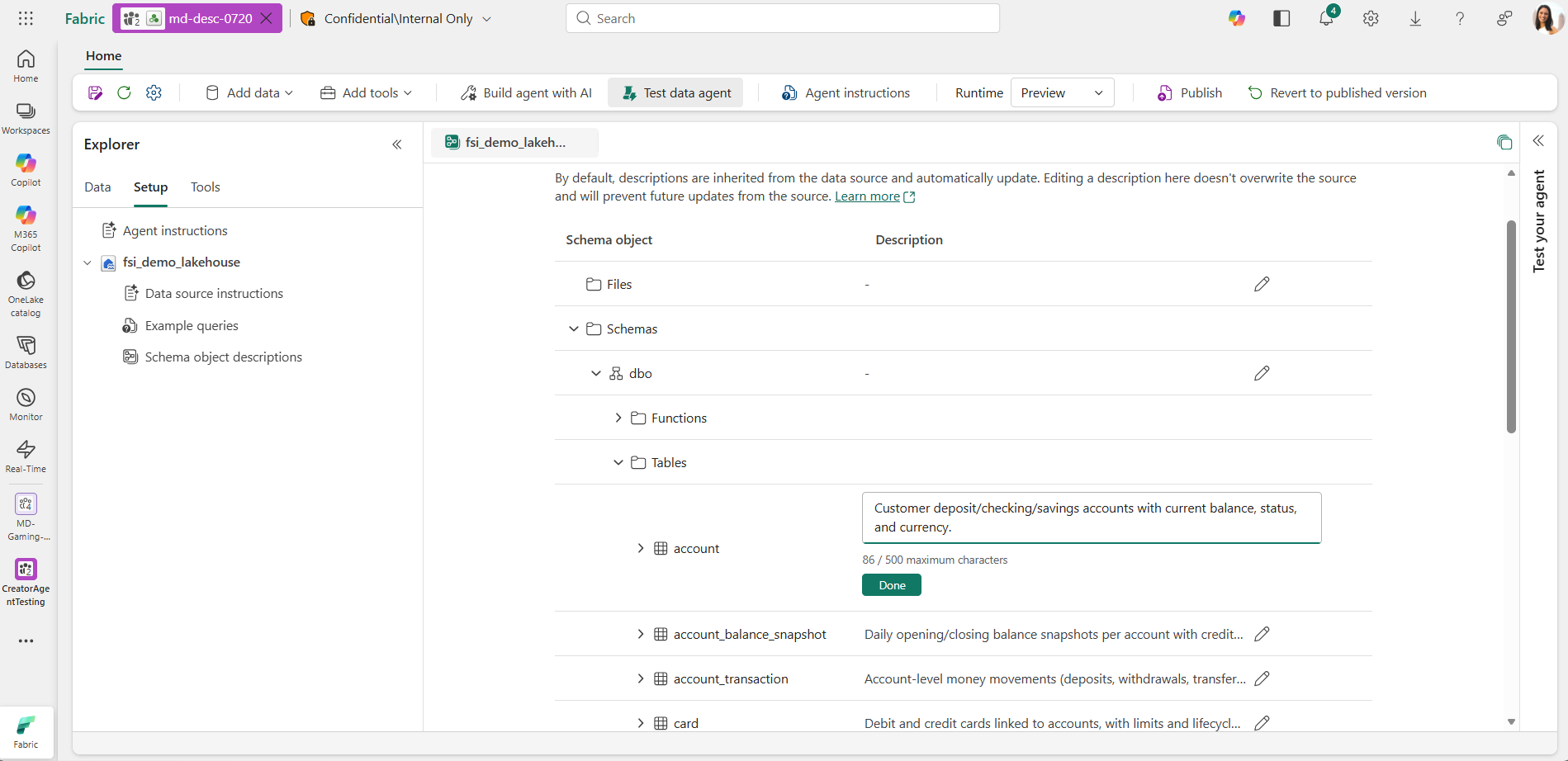Click Test data agent
This screenshot has width=1568, height=761.
(676, 93)
